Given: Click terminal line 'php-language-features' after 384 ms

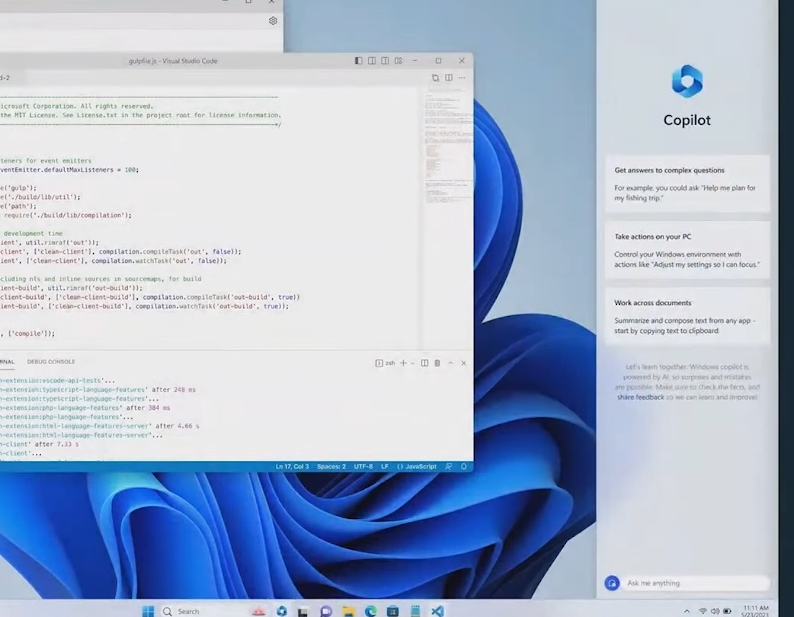Looking at the screenshot, I should (85, 408).
